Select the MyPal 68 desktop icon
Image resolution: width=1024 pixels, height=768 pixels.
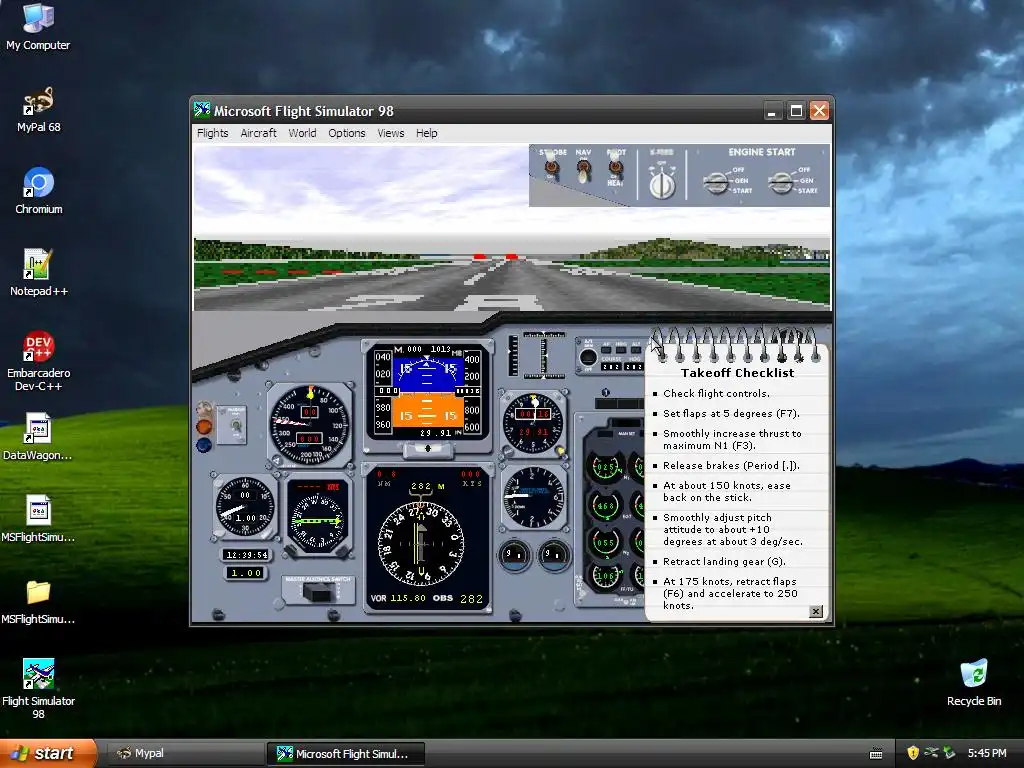[x=39, y=110]
